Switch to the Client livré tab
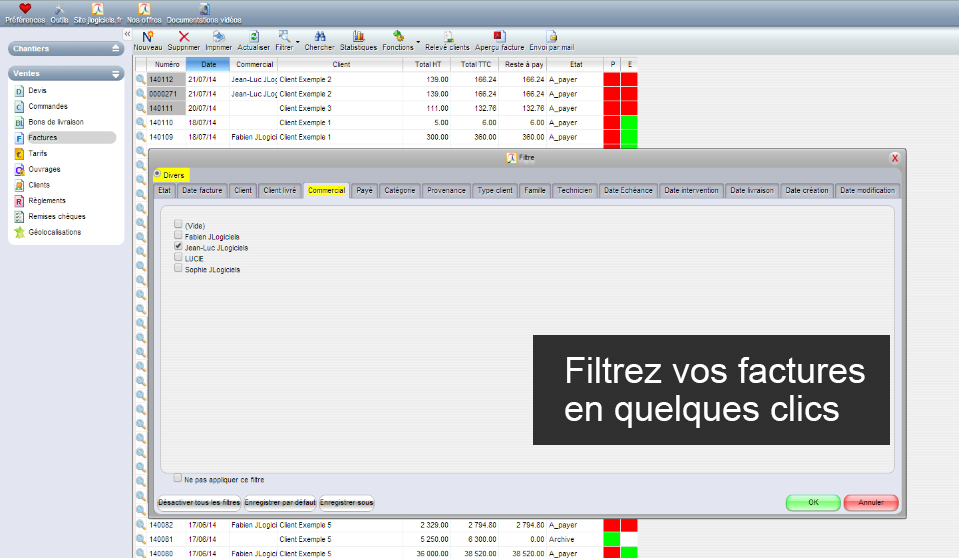 pos(280,191)
